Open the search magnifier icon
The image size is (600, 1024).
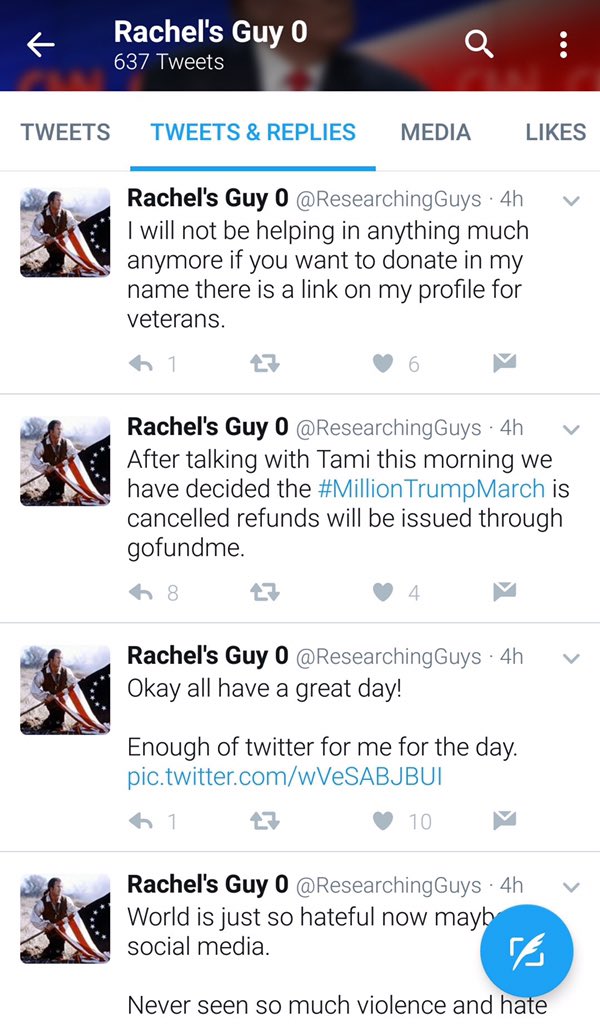click(x=480, y=44)
